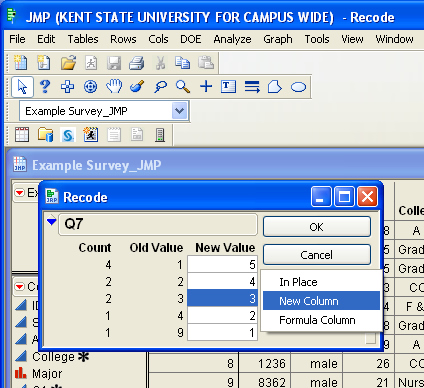Open the Cols menu
The width and height of the screenshot is (424, 388).
click(158, 39)
